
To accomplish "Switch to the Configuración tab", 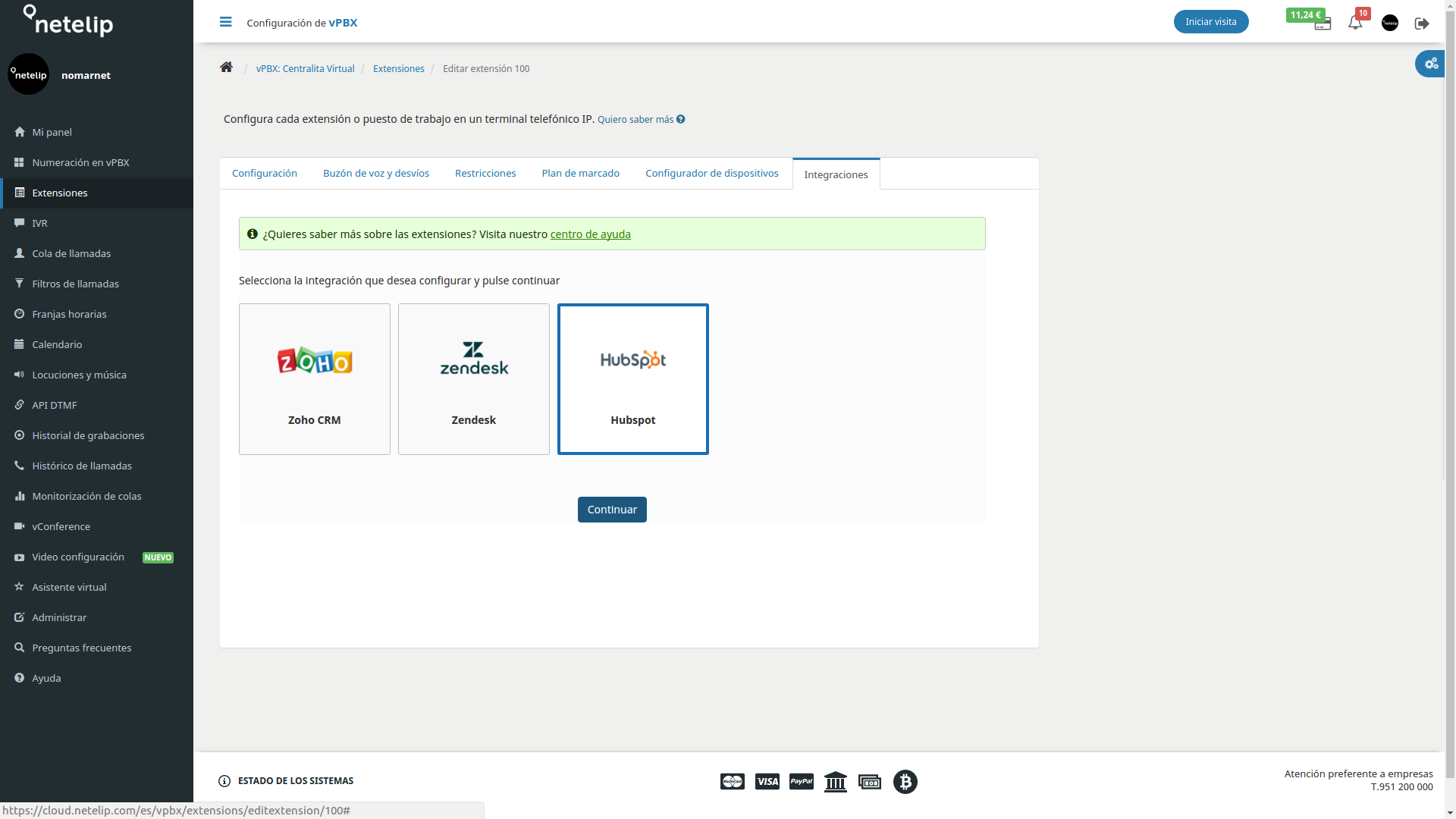I will (x=265, y=173).
